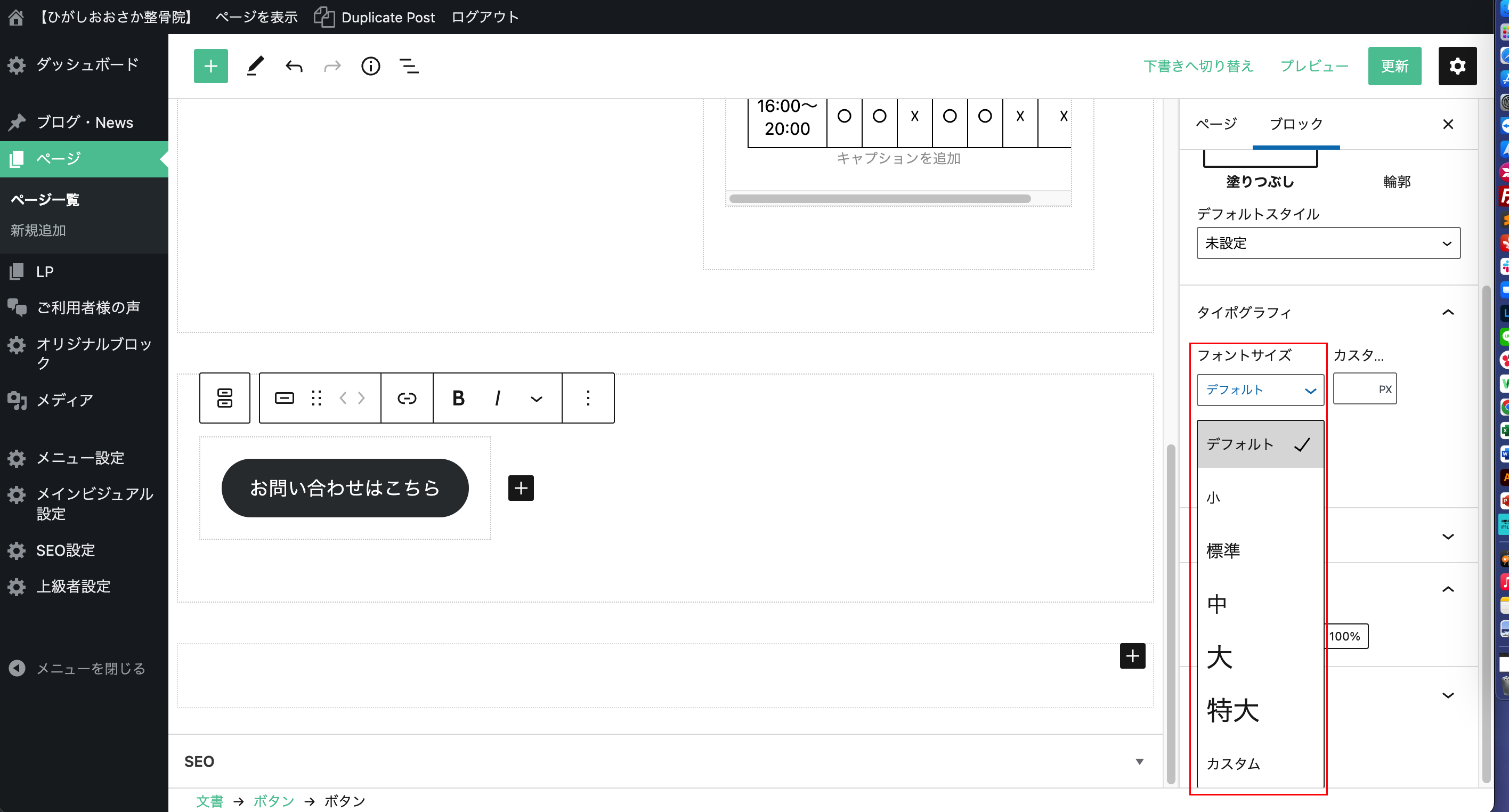The image size is (1509, 812).
Task: Click the 更新 update button
Action: coord(1394,66)
